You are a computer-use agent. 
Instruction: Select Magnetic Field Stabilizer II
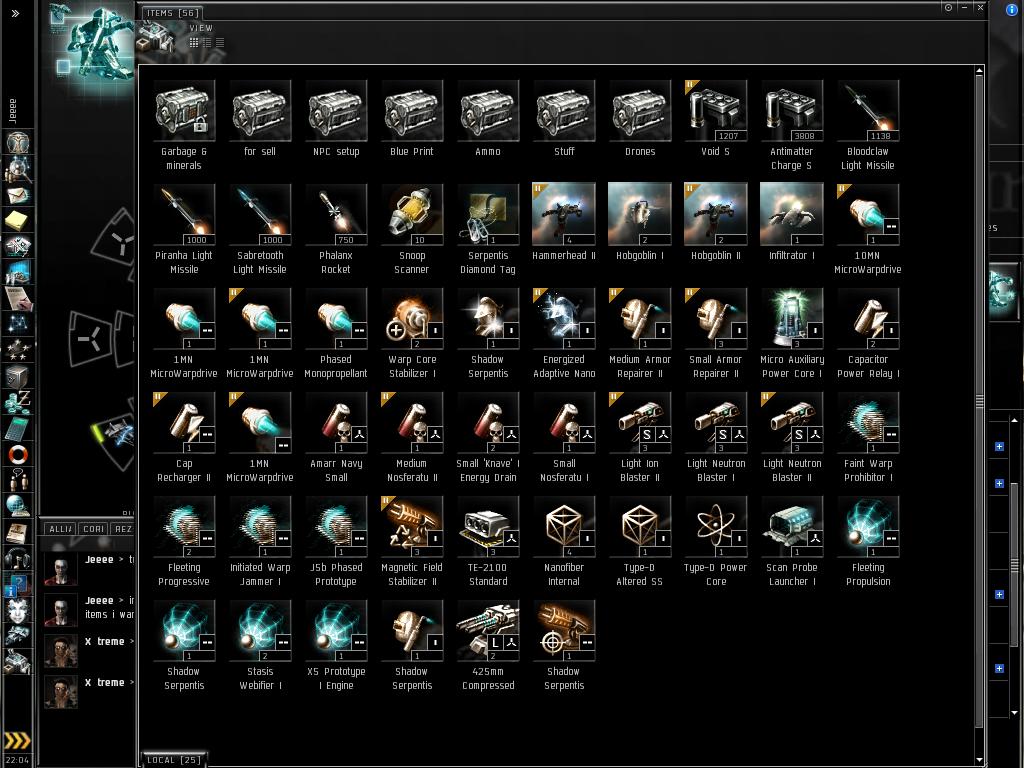tap(411, 541)
